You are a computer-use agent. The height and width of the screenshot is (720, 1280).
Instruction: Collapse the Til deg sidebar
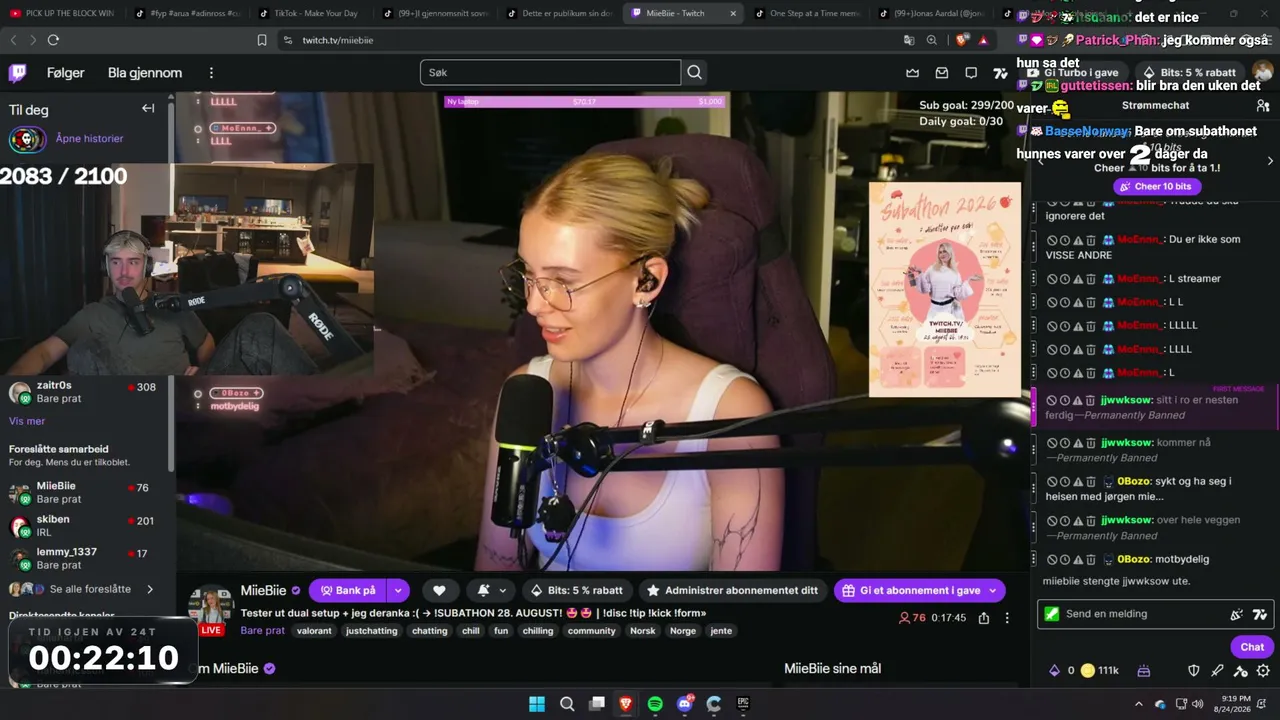click(x=148, y=109)
